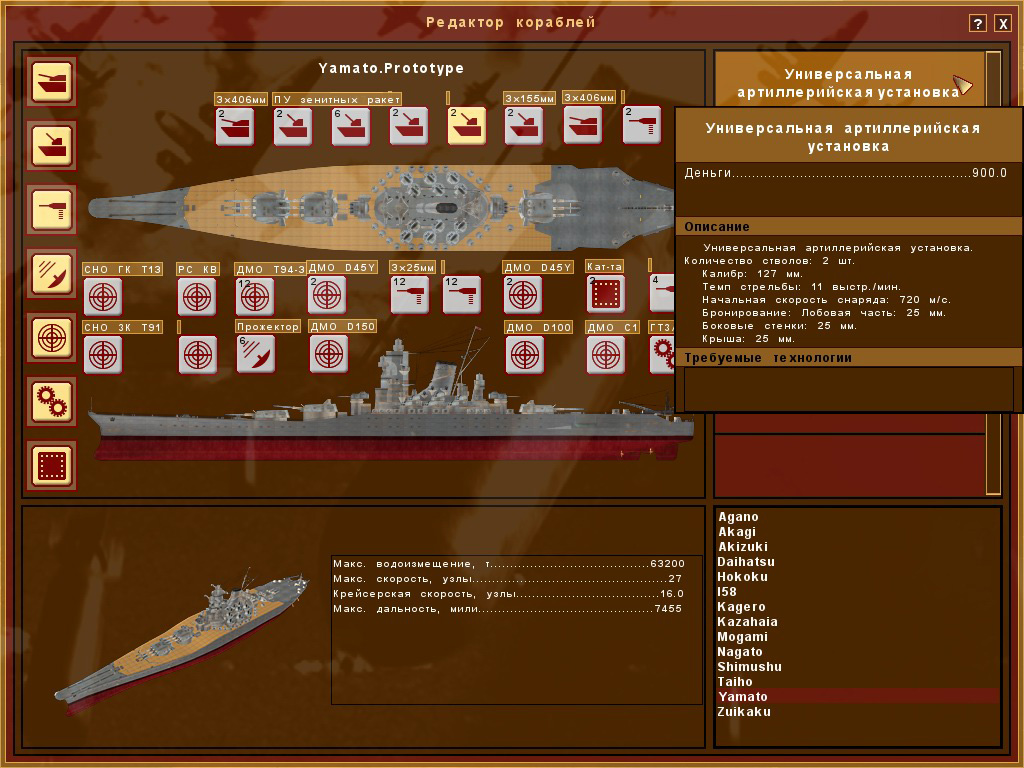Select the СНО ГК Т13 slot

coord(102,296)
